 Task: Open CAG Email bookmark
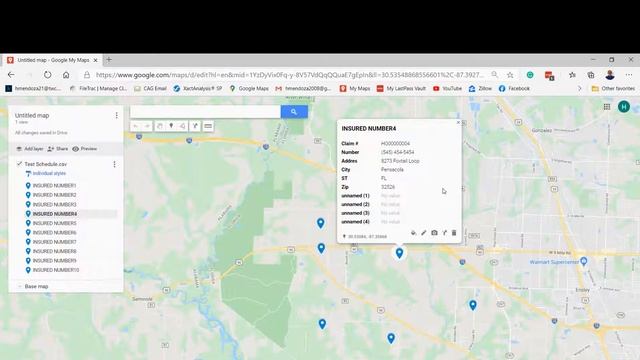[x=150, y=88]
